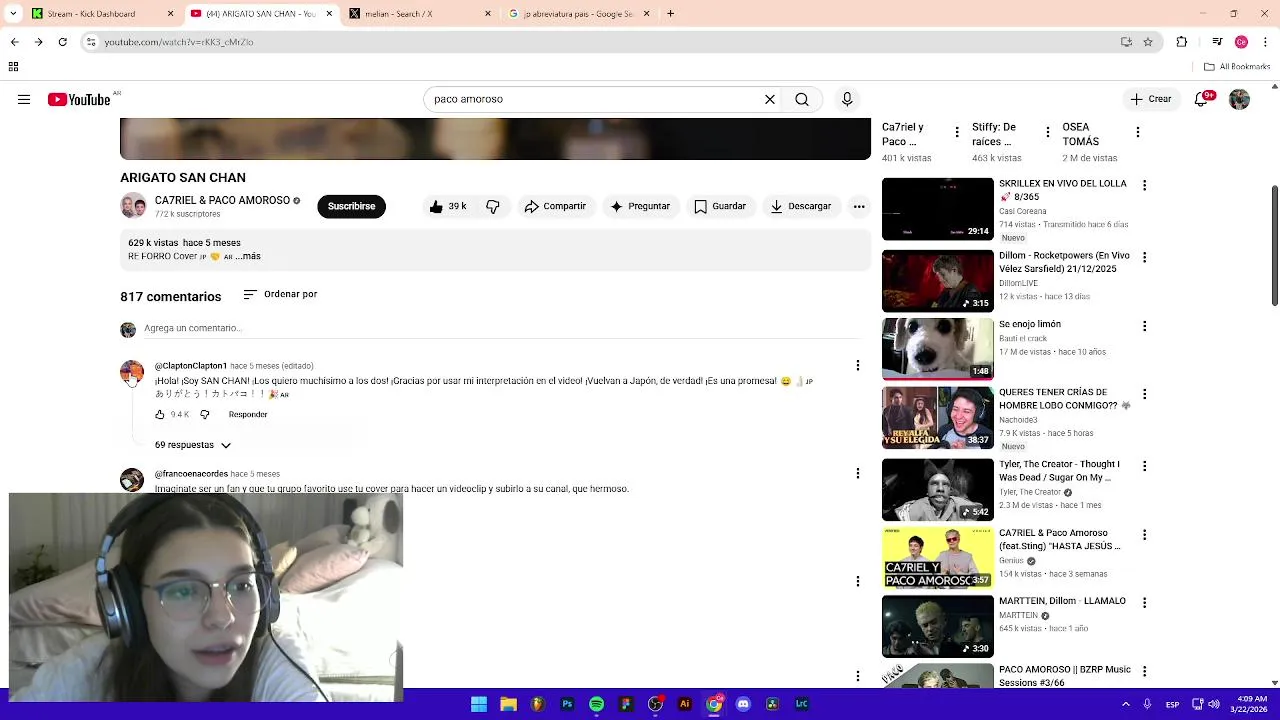Open All Bookmarks folder
The width and height of the screenshot is (1280, 720).
(1237, 67)
